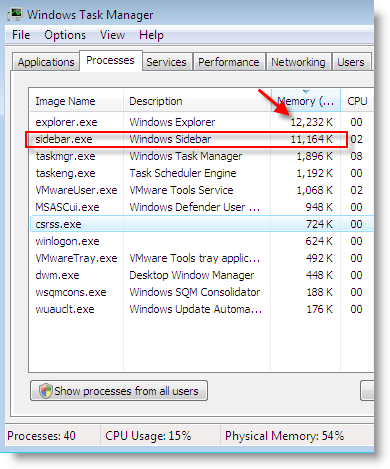Viewport: 390px width, 469px height.
Task: Open the Performance tab
Action: coord(229,62)
